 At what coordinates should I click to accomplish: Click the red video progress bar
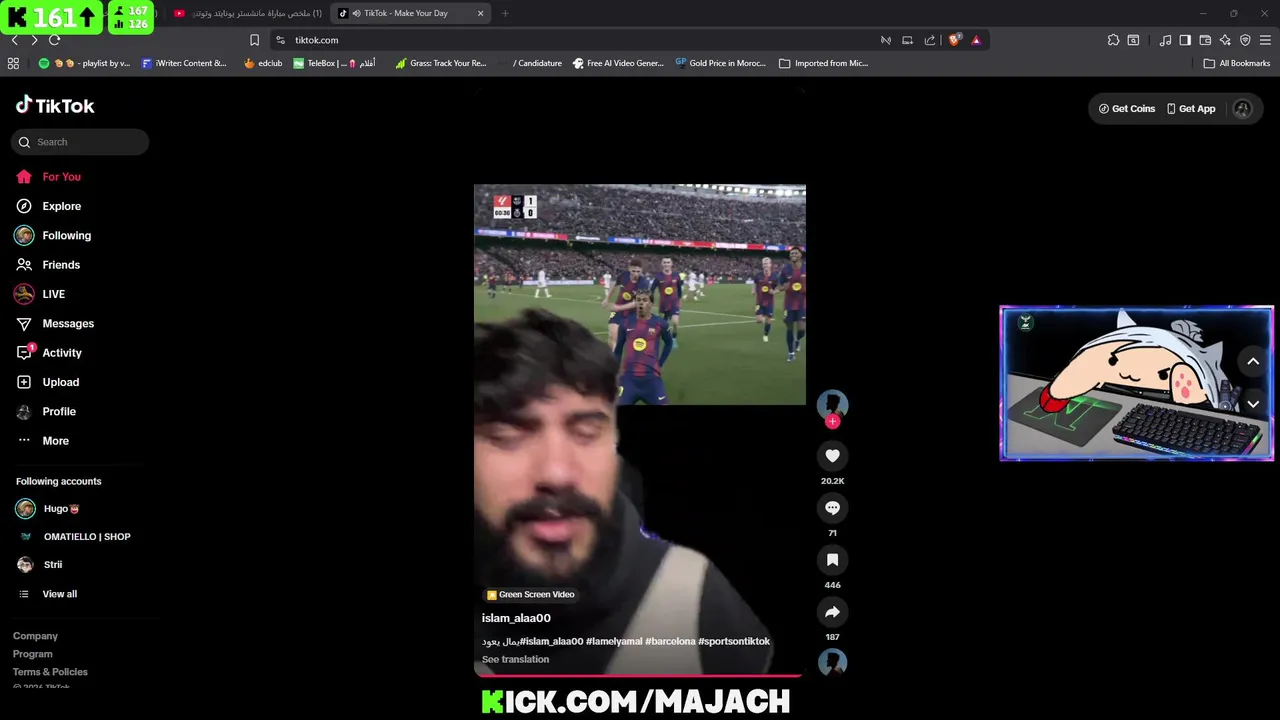[x=639, y=677]
